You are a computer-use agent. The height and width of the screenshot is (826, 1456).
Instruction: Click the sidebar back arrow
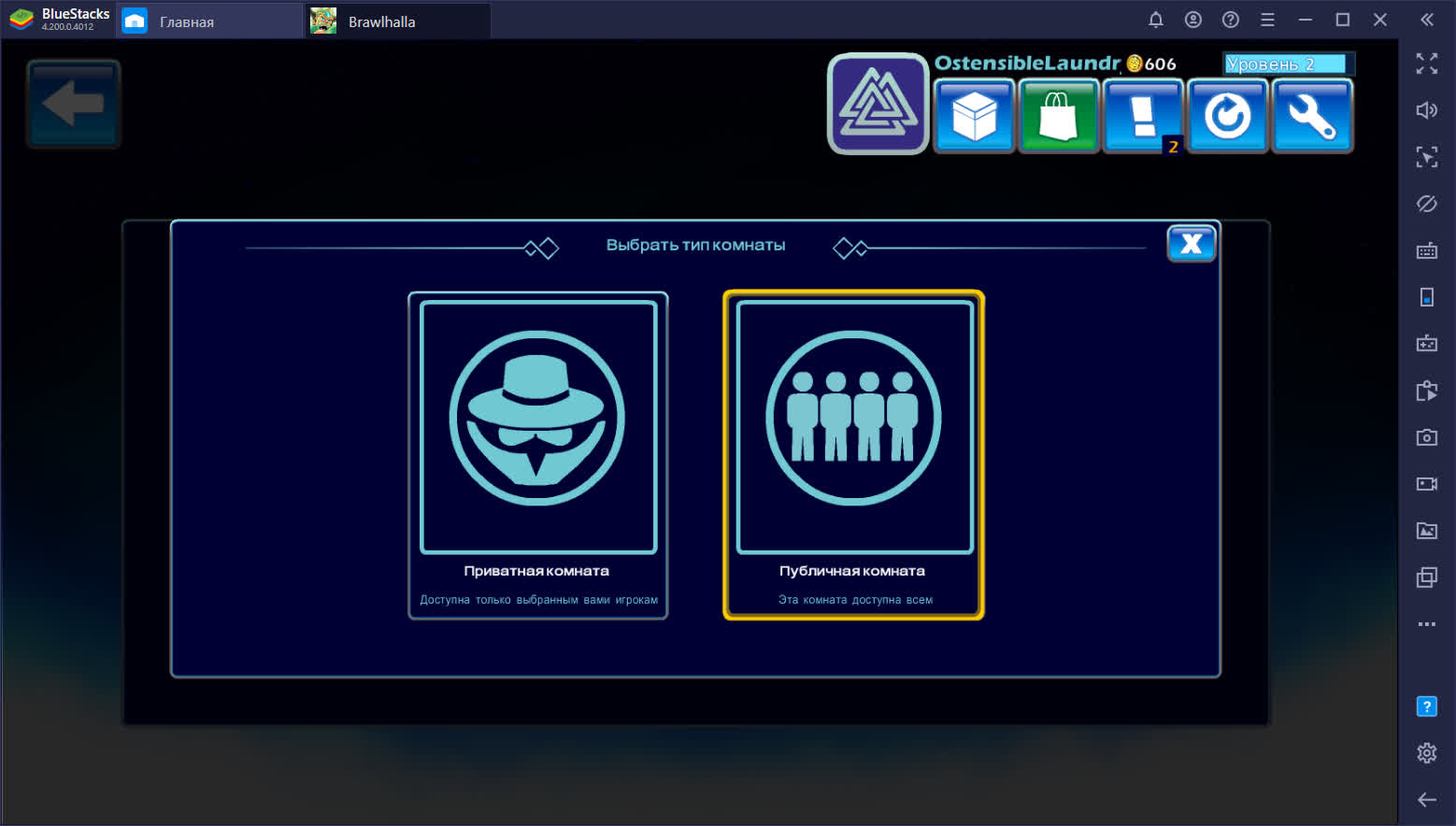[x=1427, y=800]
